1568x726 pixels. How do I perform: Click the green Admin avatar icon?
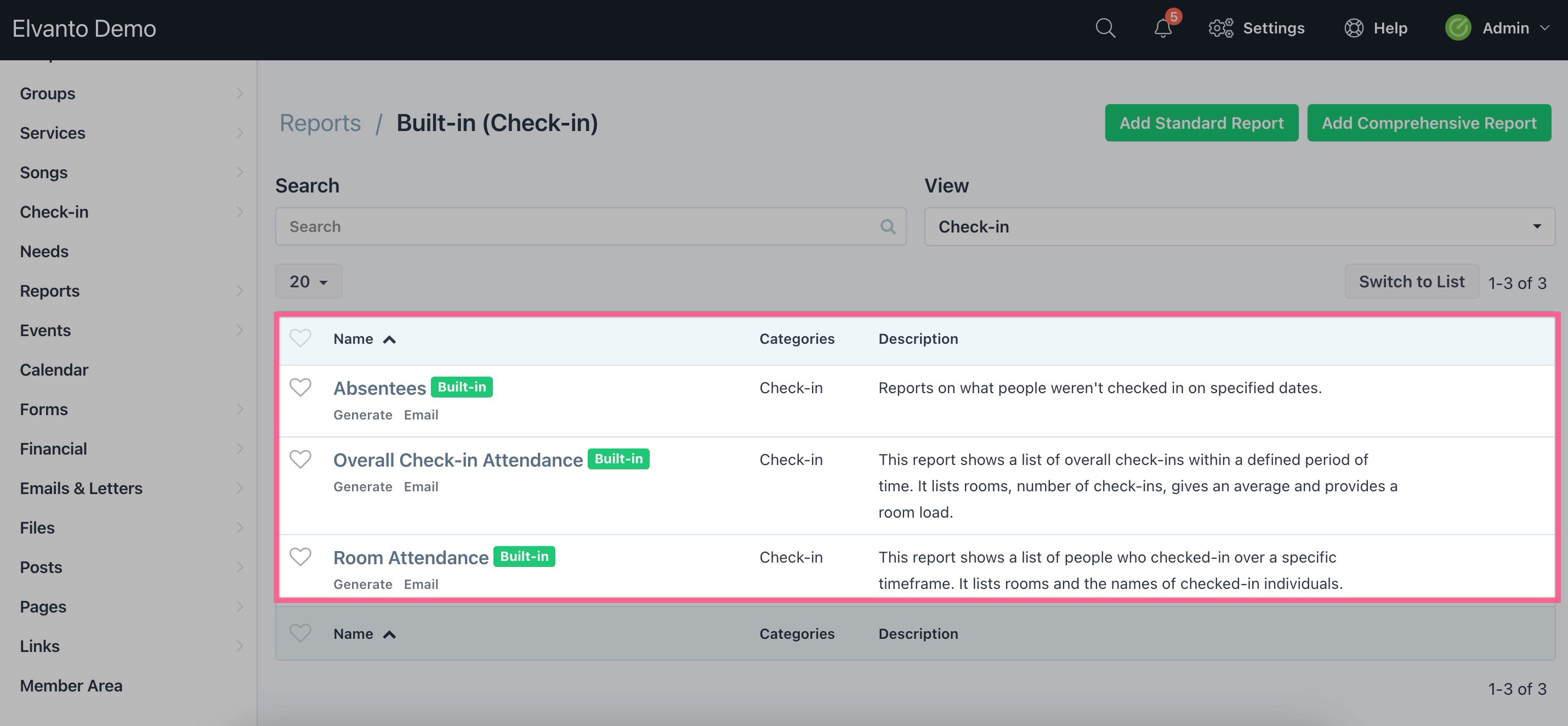(1458, 28)
